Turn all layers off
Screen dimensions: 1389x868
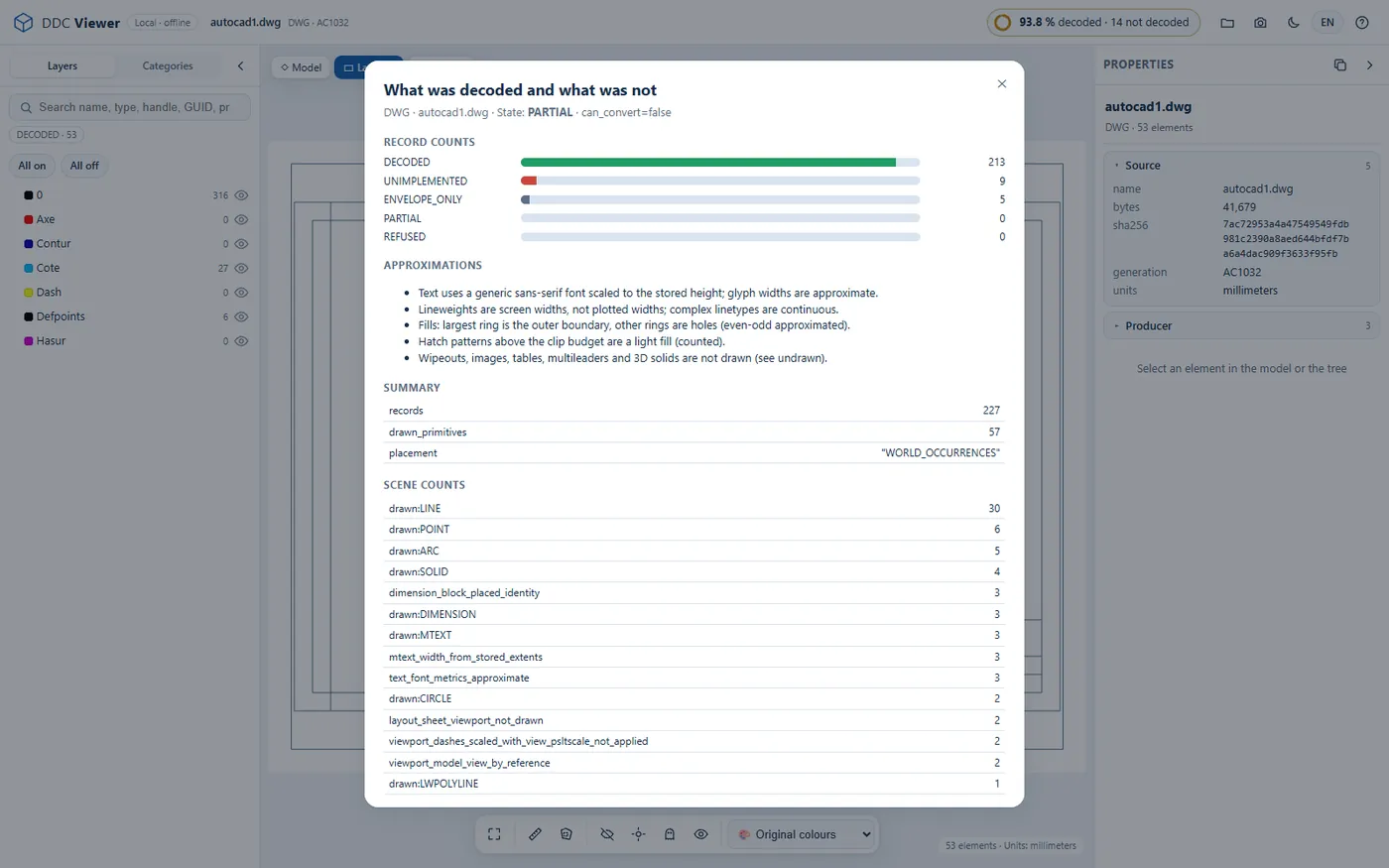[x=84, y=166]
